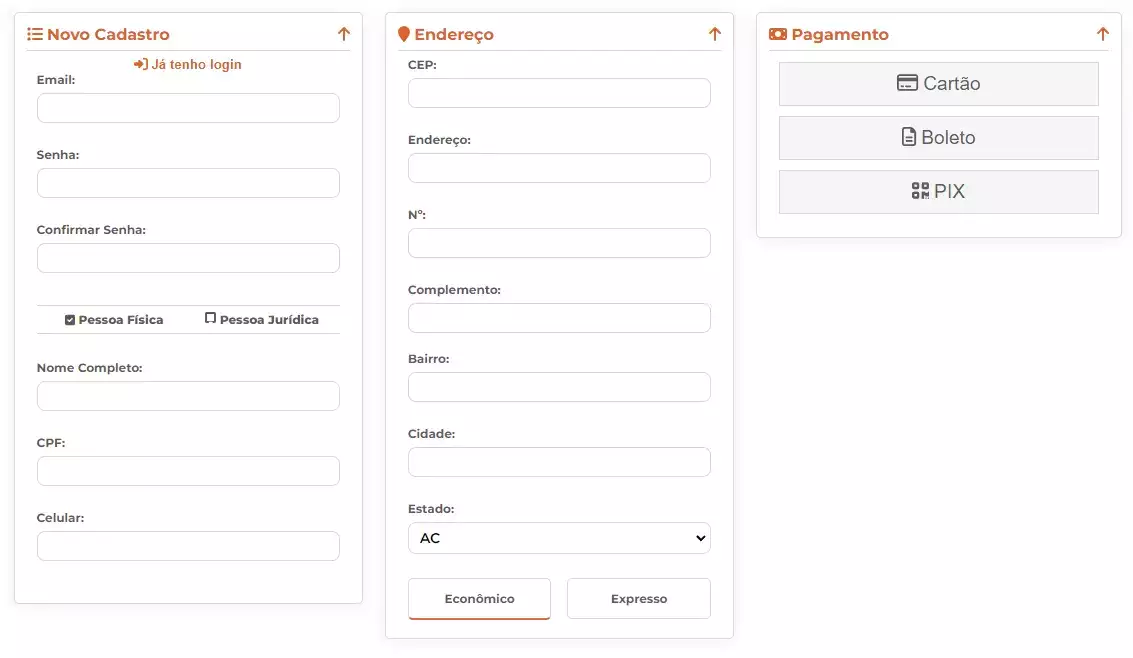Viewport: 1133px width, 658px height.
Task: Click the location pin icon beside Endereço
Action: [404, 34]
